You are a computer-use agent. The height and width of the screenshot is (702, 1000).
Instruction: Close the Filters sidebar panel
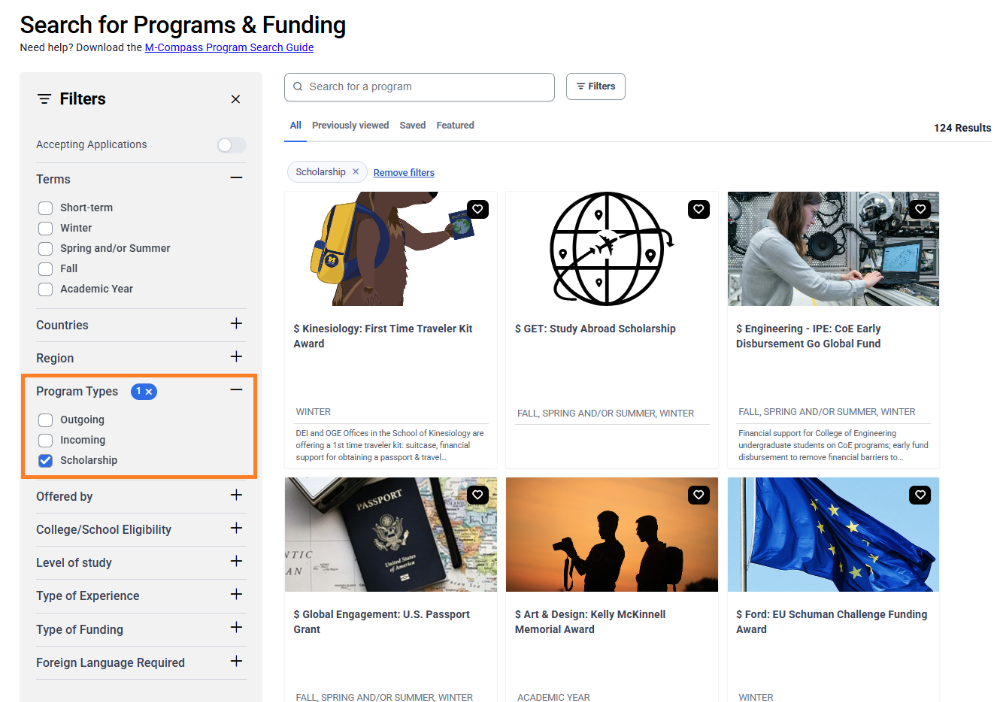pos(235,99)
